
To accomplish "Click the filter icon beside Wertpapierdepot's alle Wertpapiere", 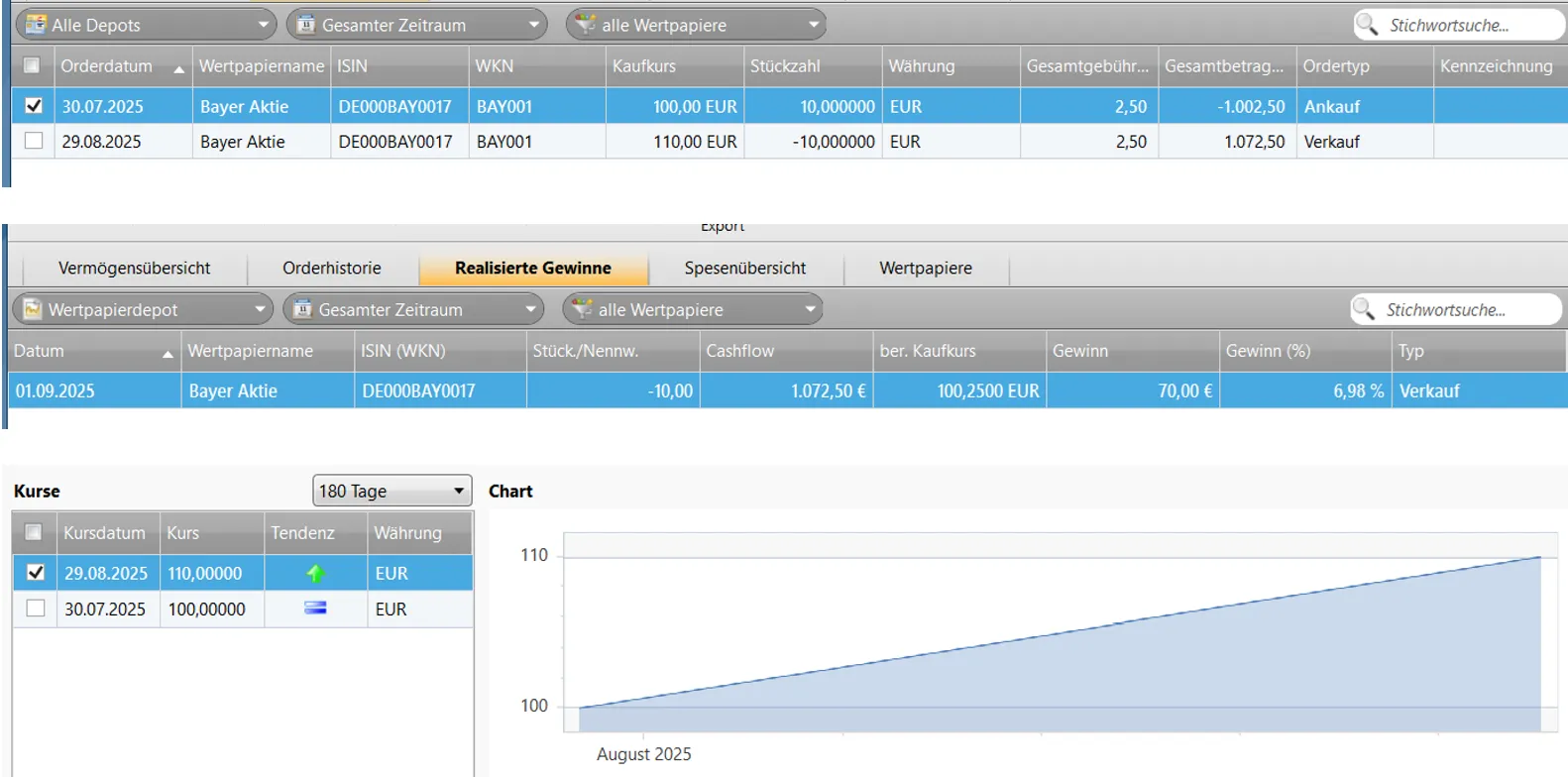I will pos(583,309).
